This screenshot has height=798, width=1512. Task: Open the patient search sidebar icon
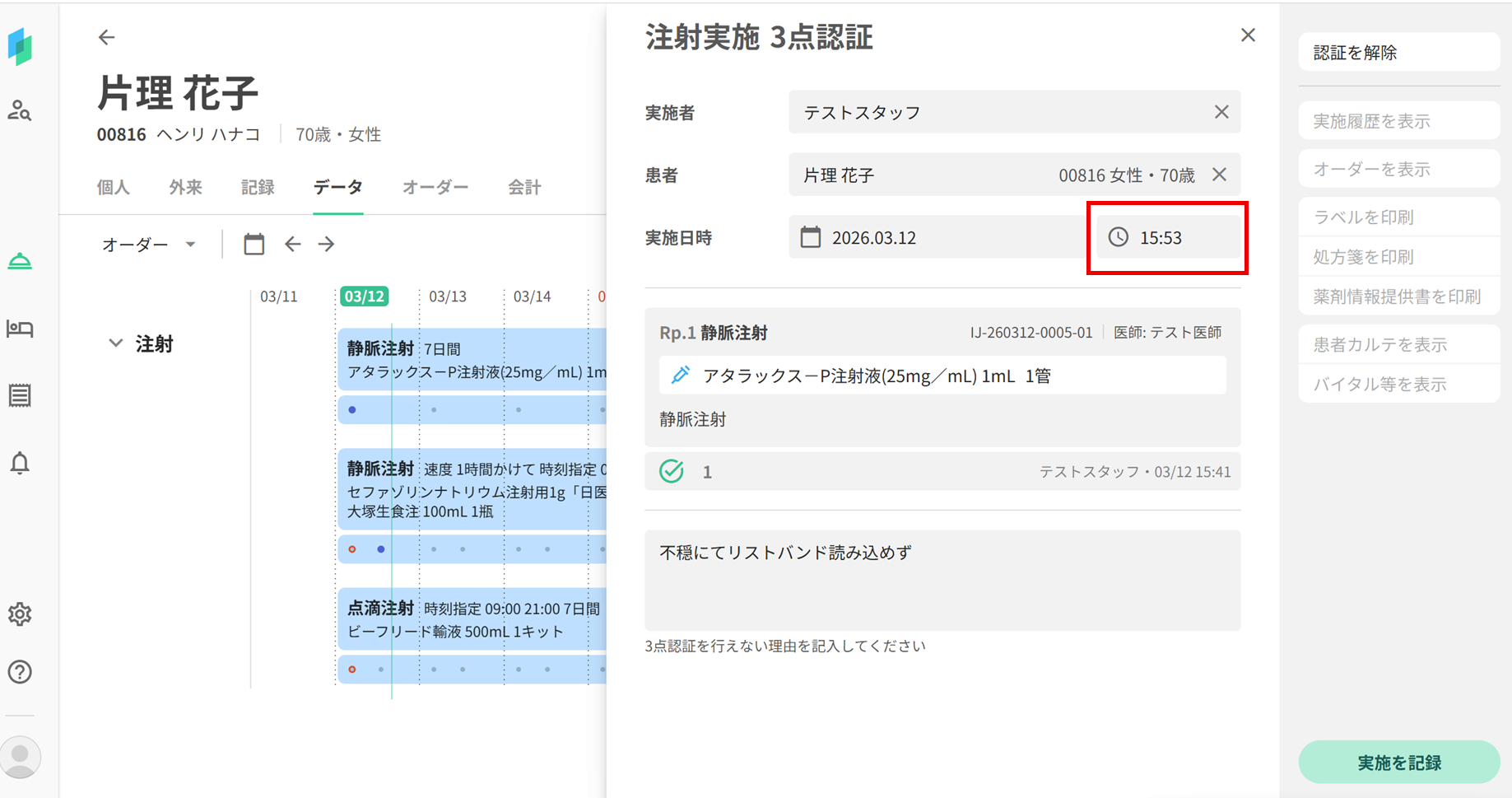tap(20, 110)
